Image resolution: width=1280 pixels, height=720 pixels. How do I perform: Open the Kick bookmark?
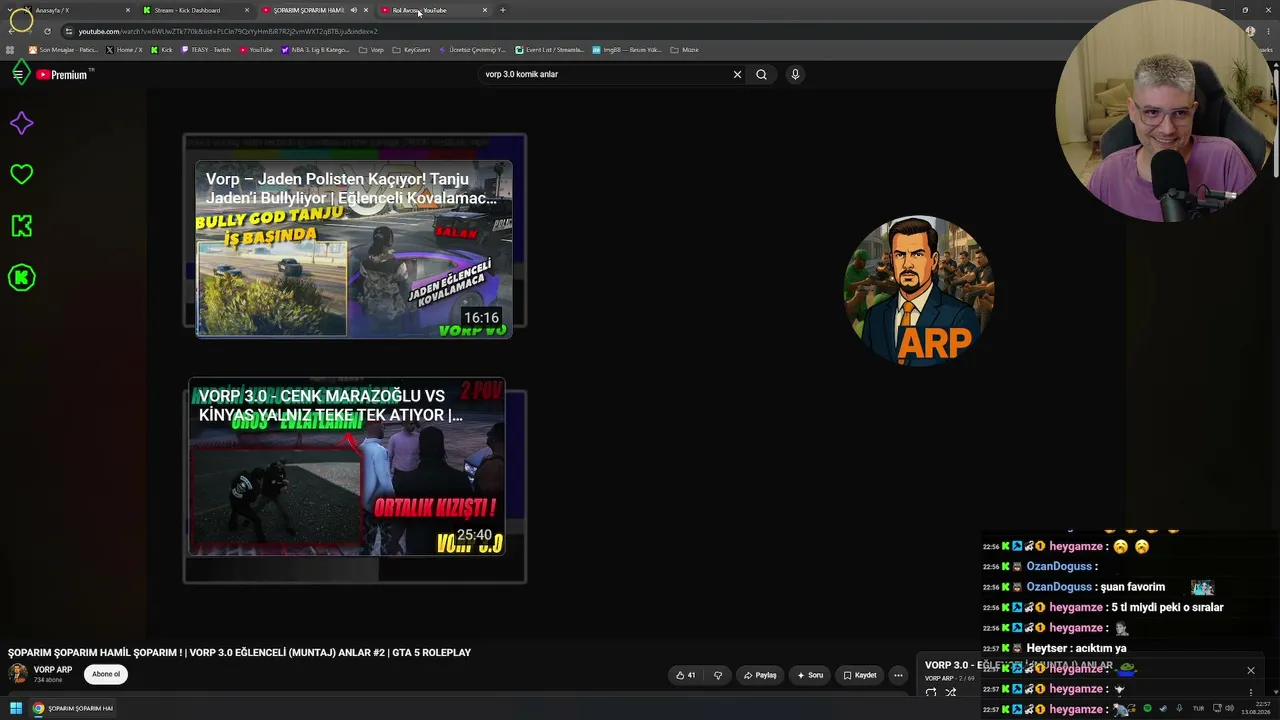(x=162, y=50)
